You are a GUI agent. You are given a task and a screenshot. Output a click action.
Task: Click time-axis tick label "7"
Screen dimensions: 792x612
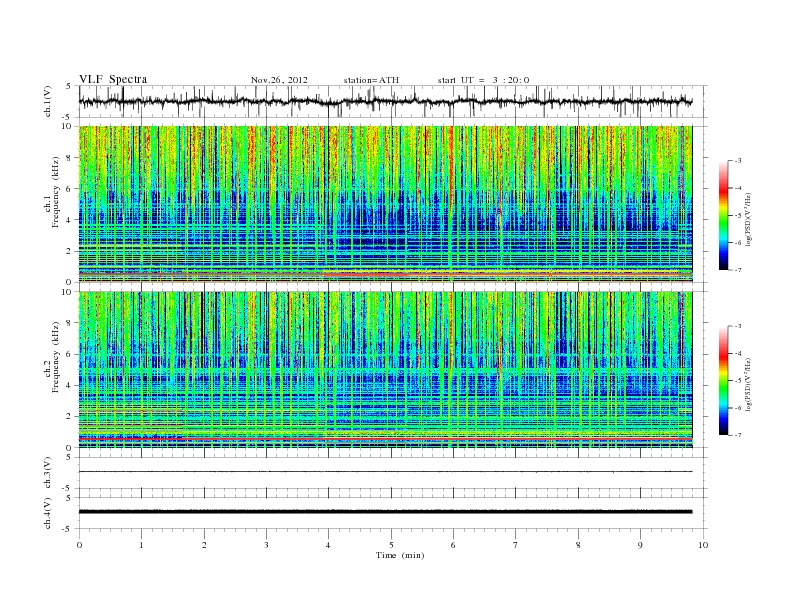click(x=516, y=545)
